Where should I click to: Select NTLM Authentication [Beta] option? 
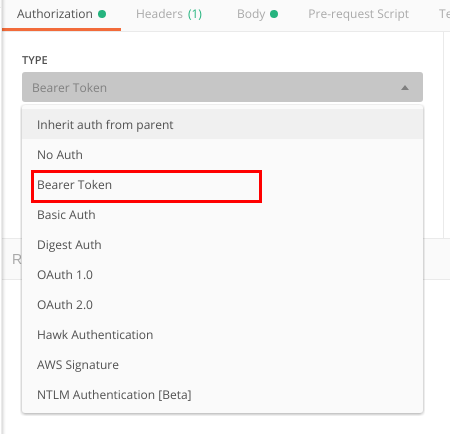tap(222, 395)
